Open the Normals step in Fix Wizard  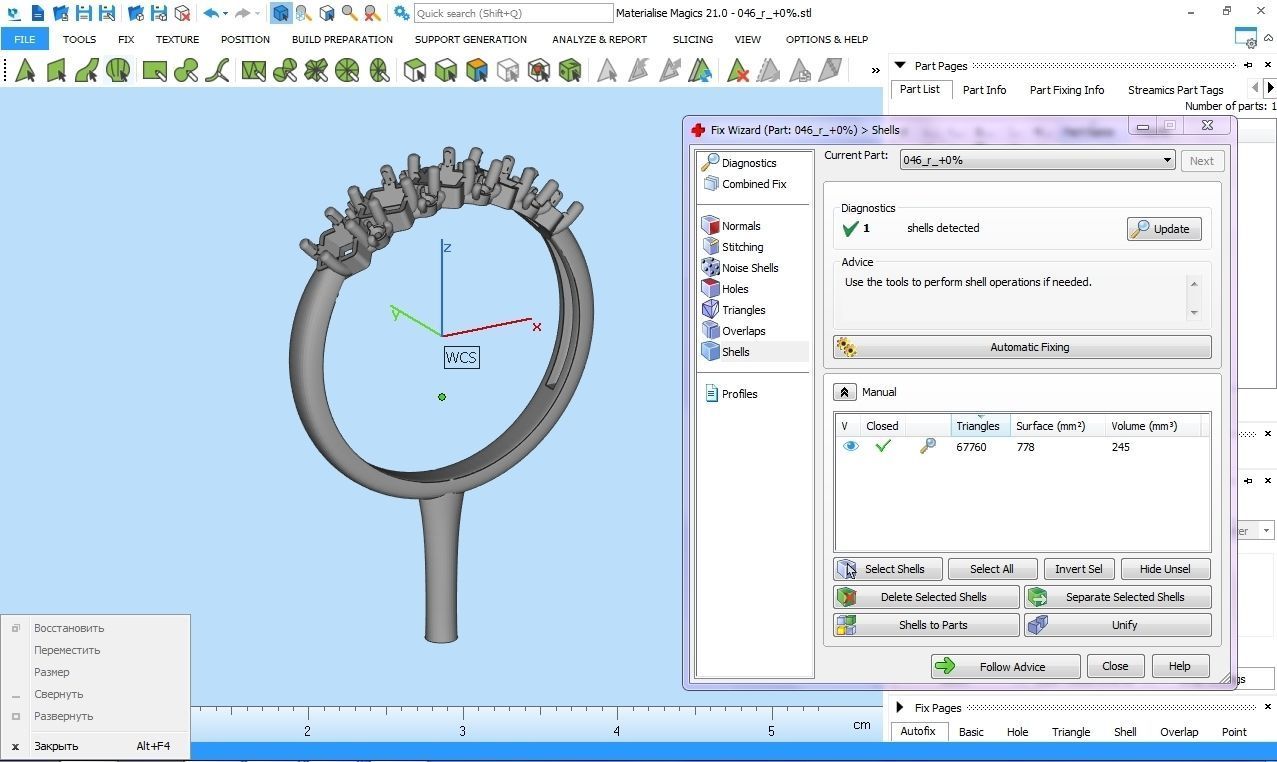[x=740, y=226]
